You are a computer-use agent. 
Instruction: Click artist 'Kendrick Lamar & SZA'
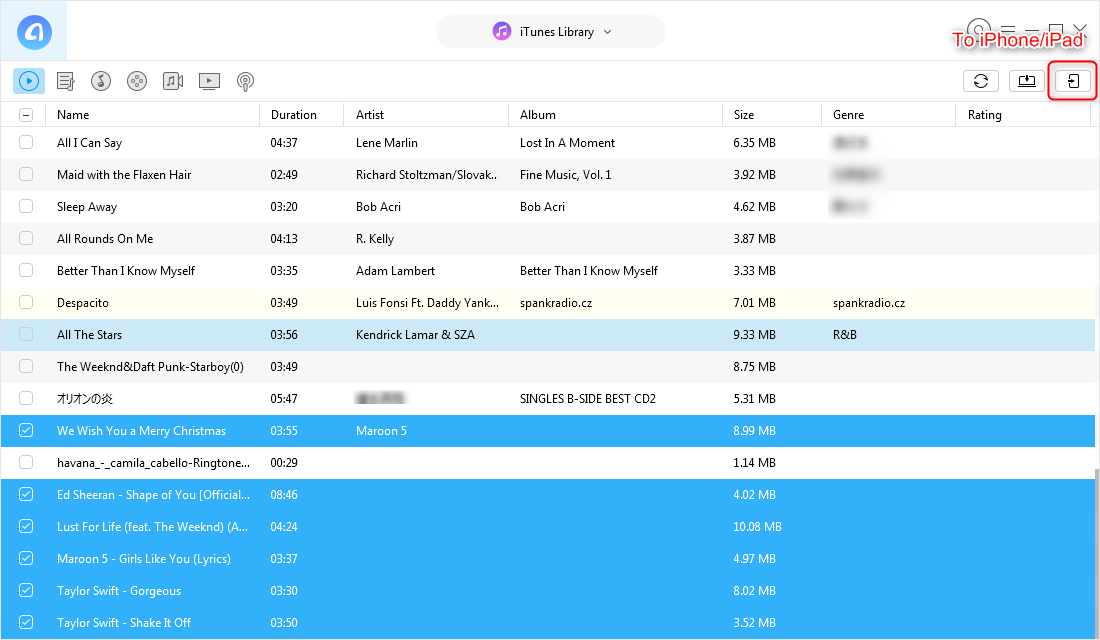click(415, 335)
